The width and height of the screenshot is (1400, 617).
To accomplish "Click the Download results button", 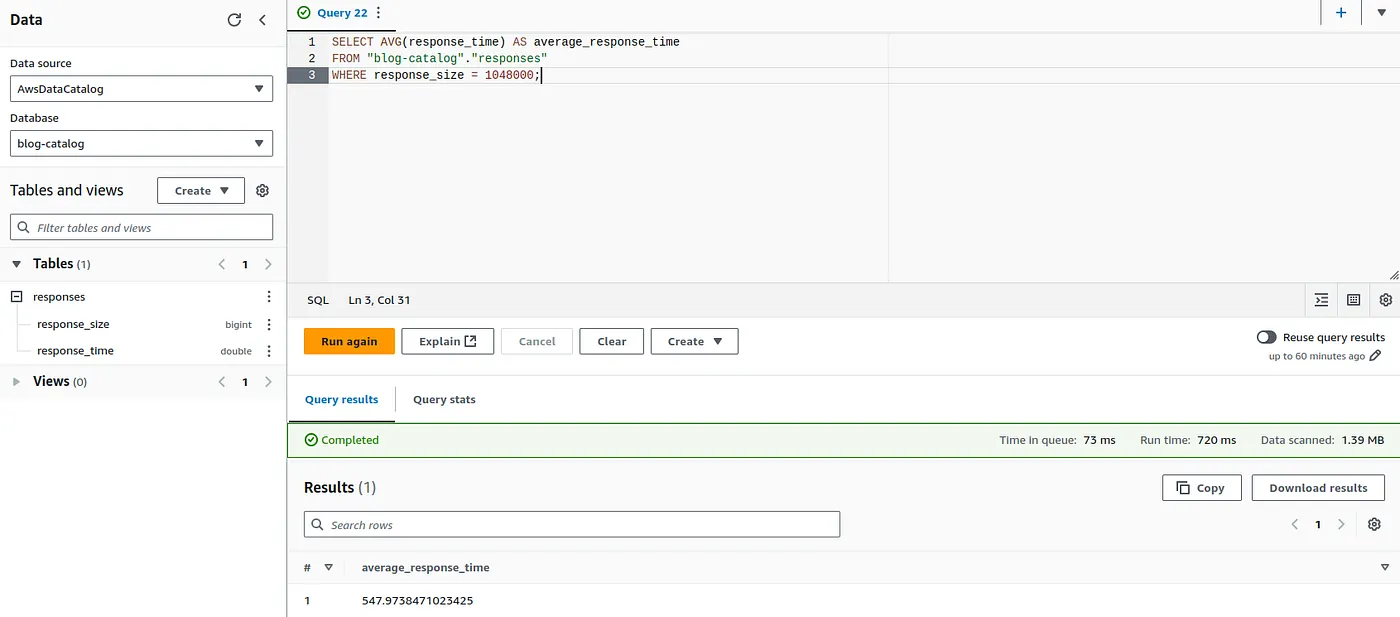I will (1318, 488).
